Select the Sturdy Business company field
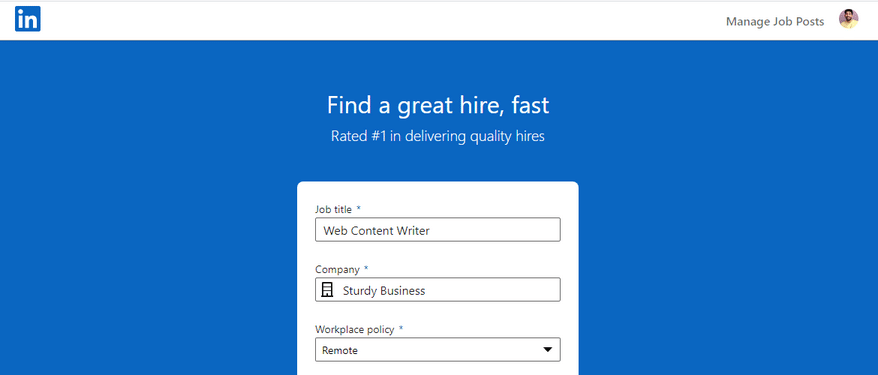This screenshot has width=878, height=375. (x=437, y=289)
